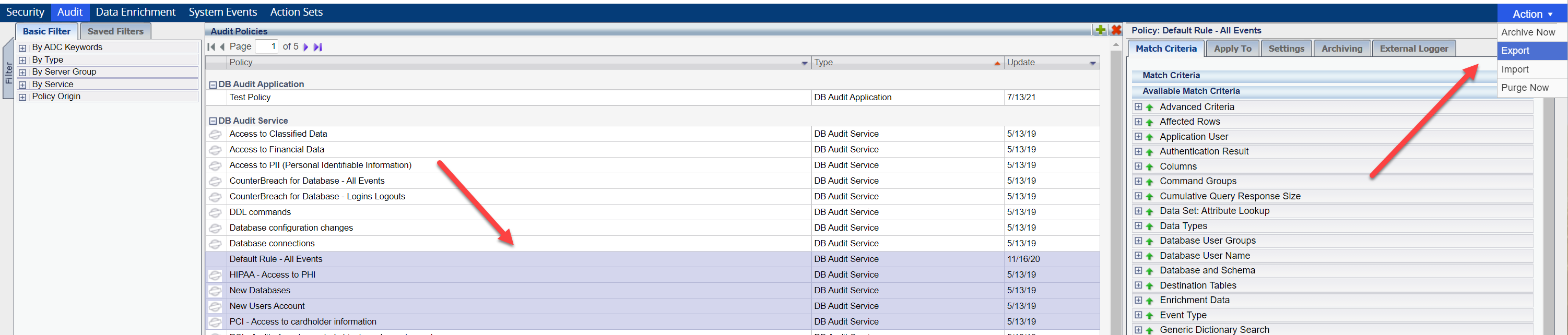
Task: Add Database User Name with green arrow
Action: (1149, 257)
